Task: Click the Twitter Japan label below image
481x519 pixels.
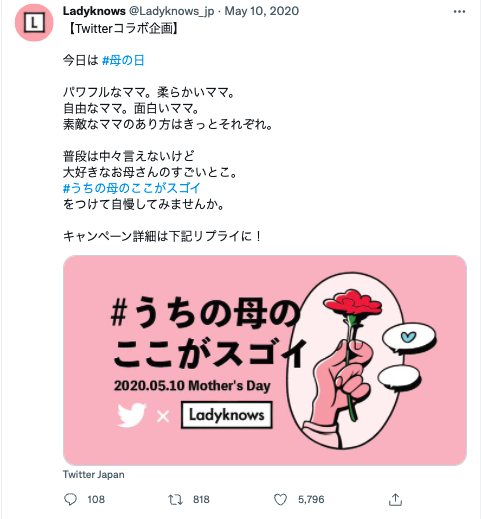Action: (x=94, y=474)
